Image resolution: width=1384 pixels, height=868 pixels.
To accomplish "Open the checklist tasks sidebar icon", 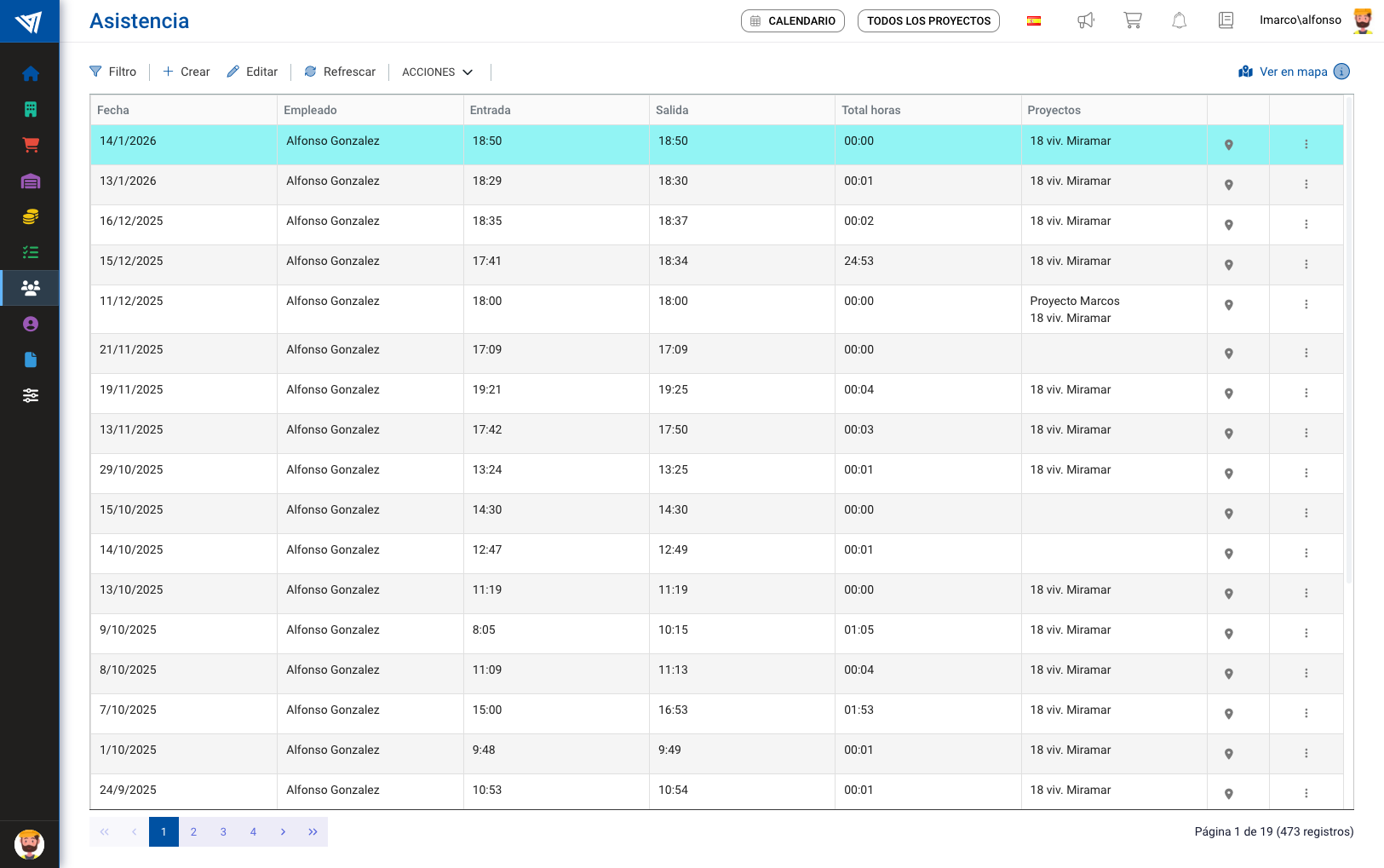I will [31, 252].
